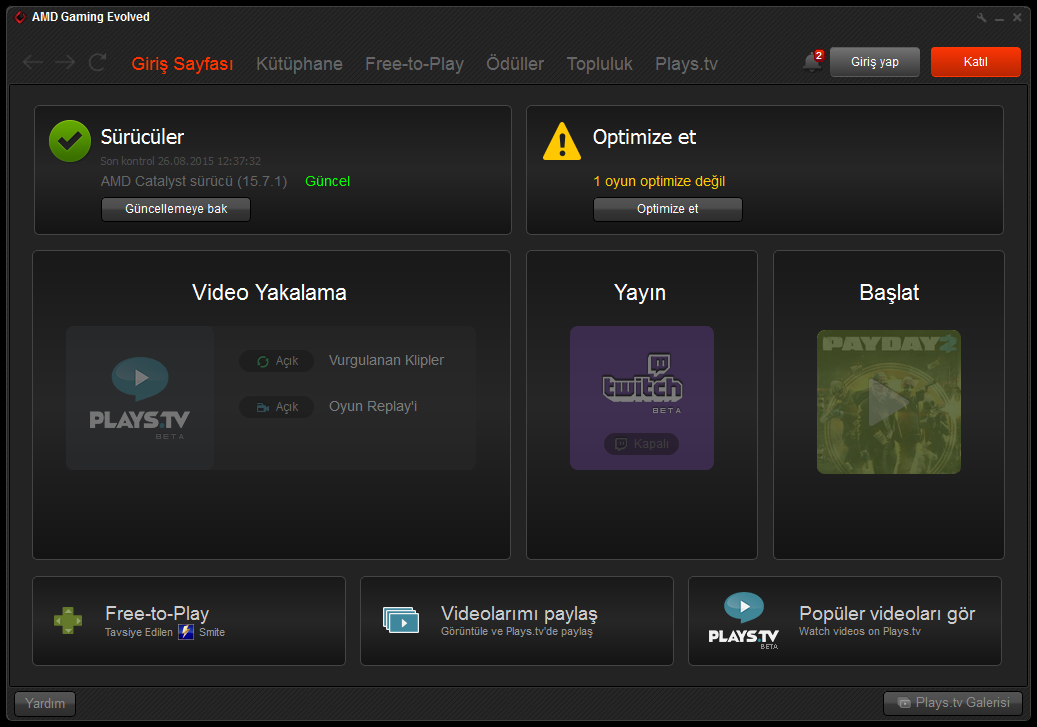Click the Plays.tv logo near Popüler videoları

pos(743,620)
